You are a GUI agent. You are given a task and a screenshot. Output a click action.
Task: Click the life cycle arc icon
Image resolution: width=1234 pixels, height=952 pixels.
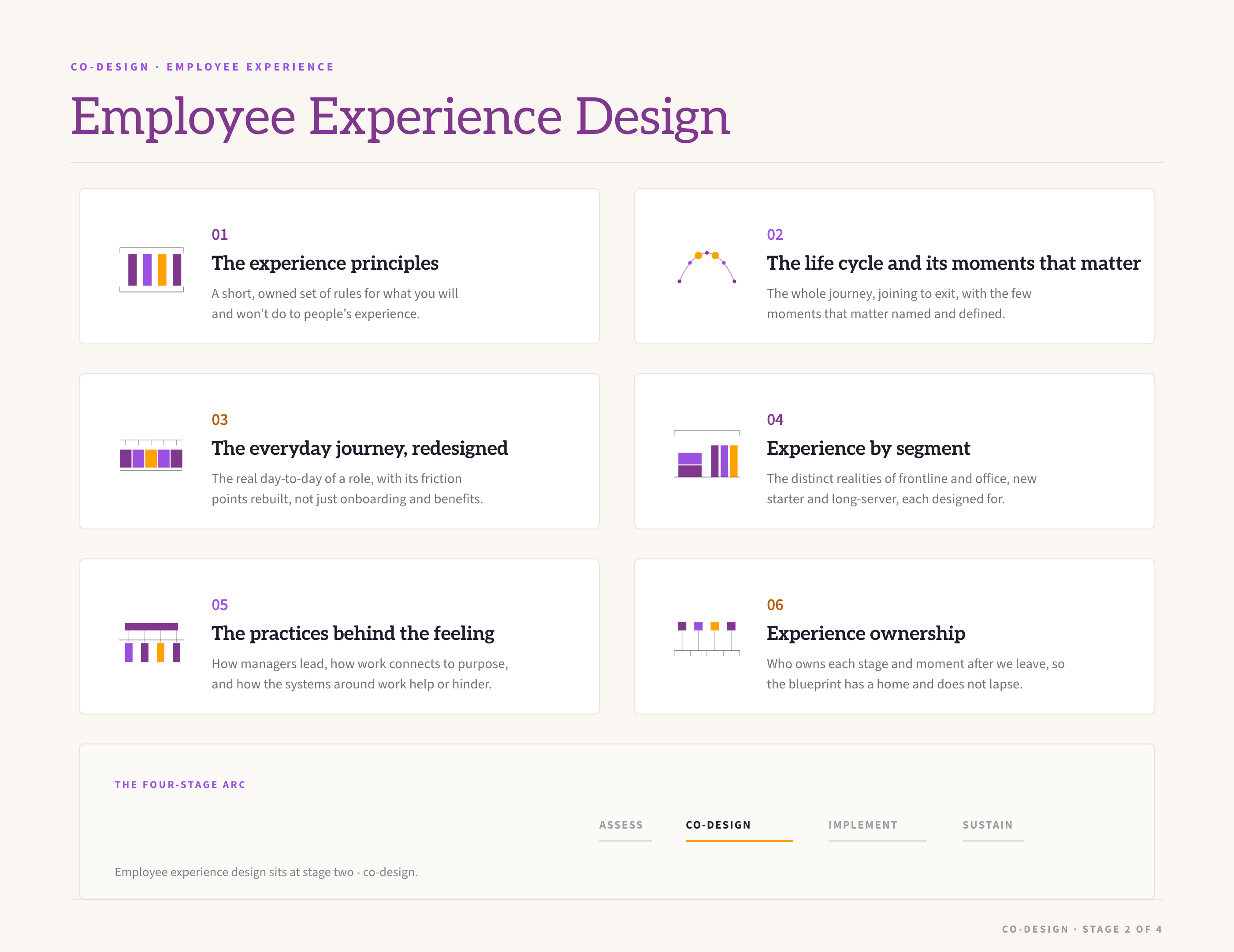point(706,267)
